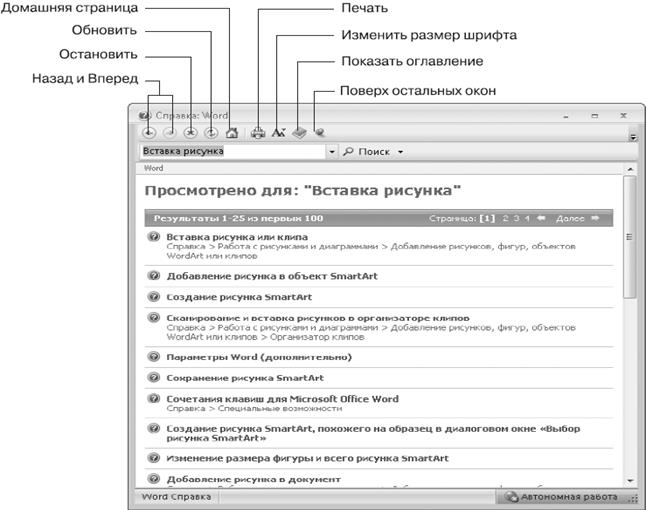Change font size icon
646x510 pixels.
coord(279,133)
